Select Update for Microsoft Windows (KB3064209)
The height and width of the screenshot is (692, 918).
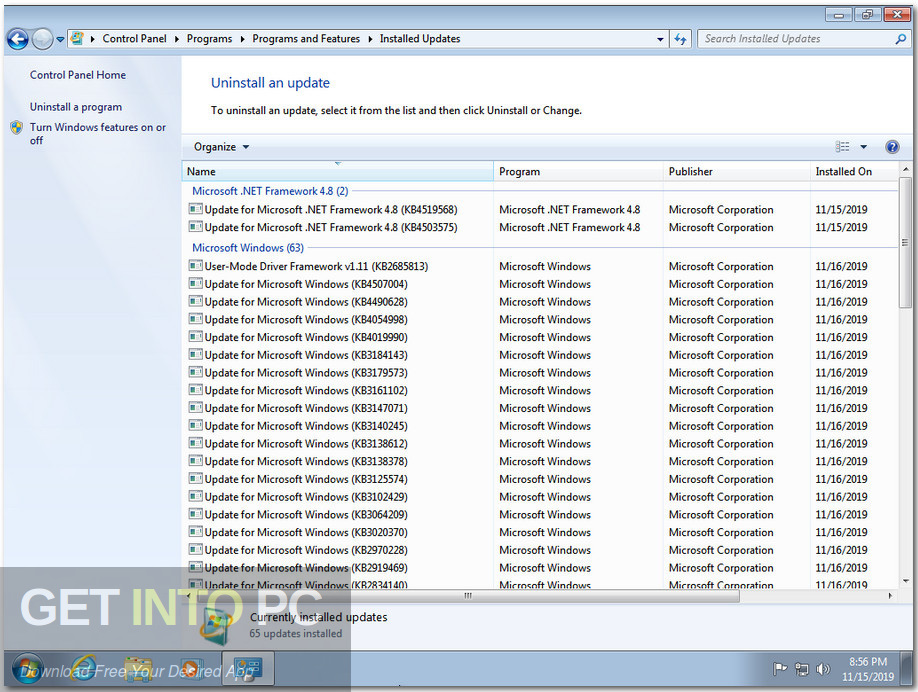point(306,515)
